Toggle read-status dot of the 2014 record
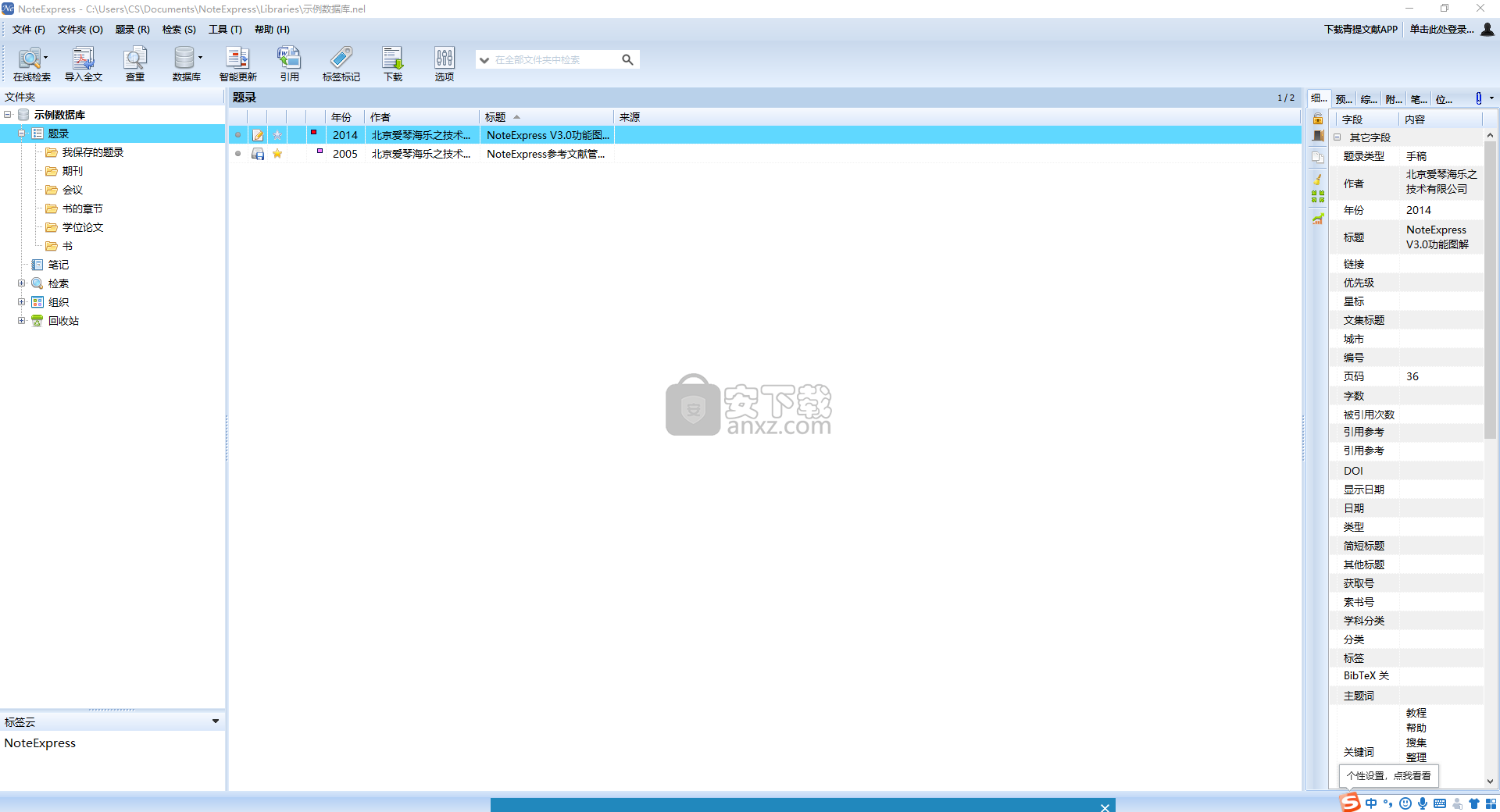Viewport: 1500px width, 812px height. tap(238, 135)
